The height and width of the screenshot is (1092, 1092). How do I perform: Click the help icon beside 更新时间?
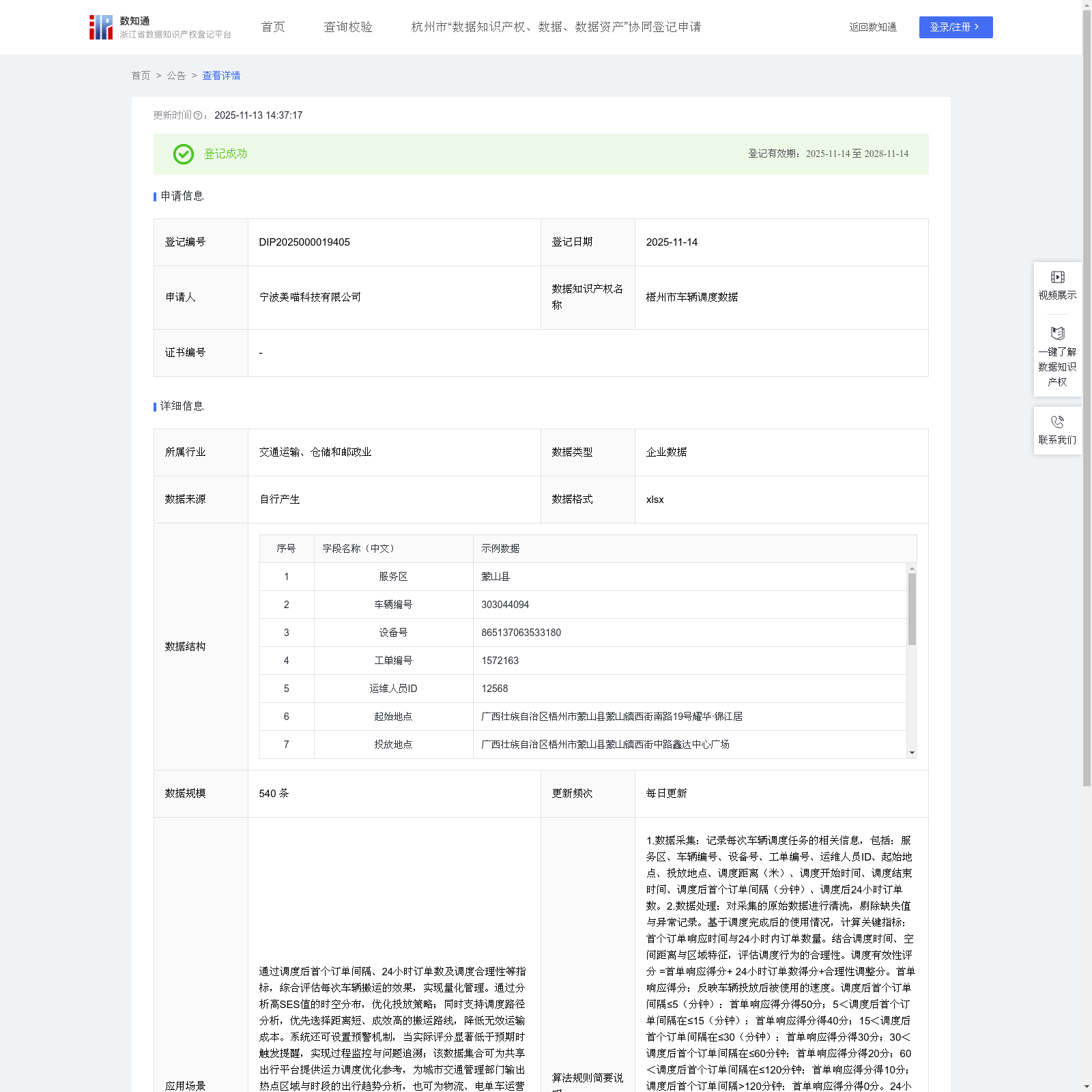(x=198, y=116)
